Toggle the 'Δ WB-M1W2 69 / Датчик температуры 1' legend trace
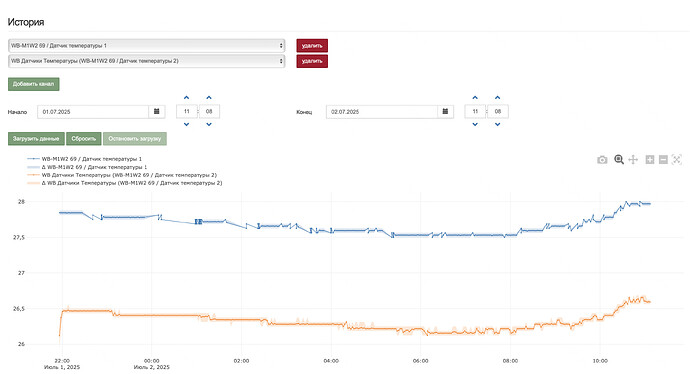This screenshot has width=690, height=374. coord(87,167)
